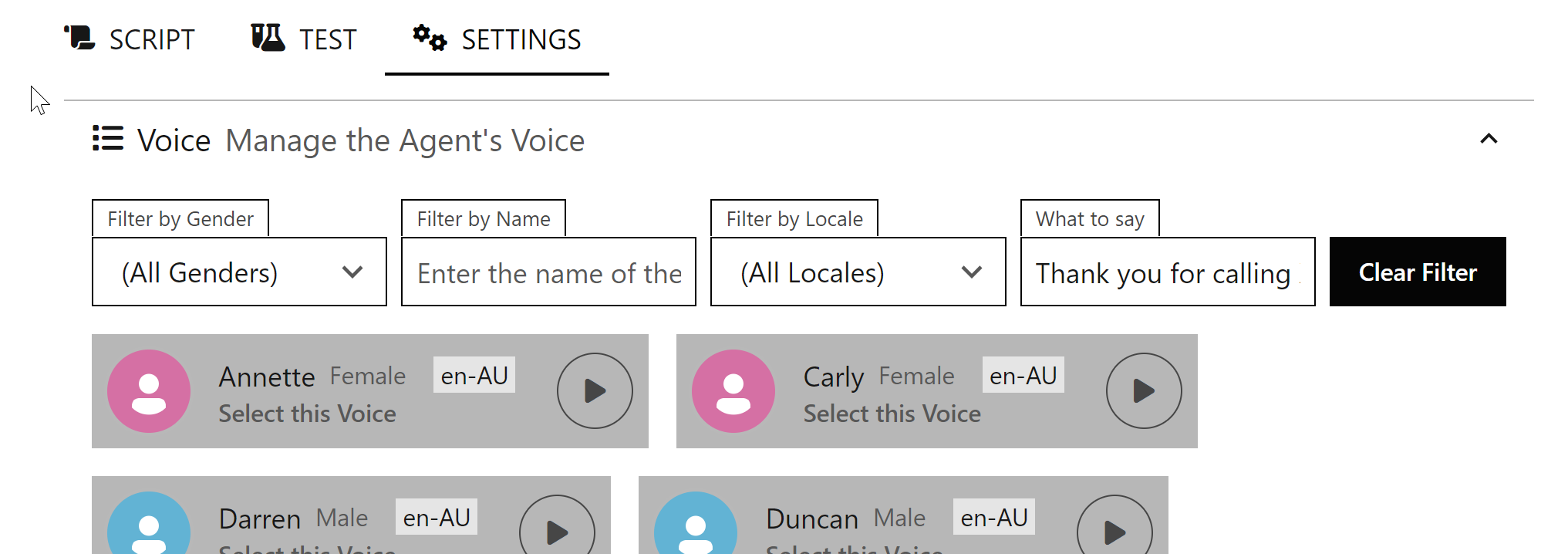
Task: Click Annette's pink avatar icon
Action: (x=149, y=390)
